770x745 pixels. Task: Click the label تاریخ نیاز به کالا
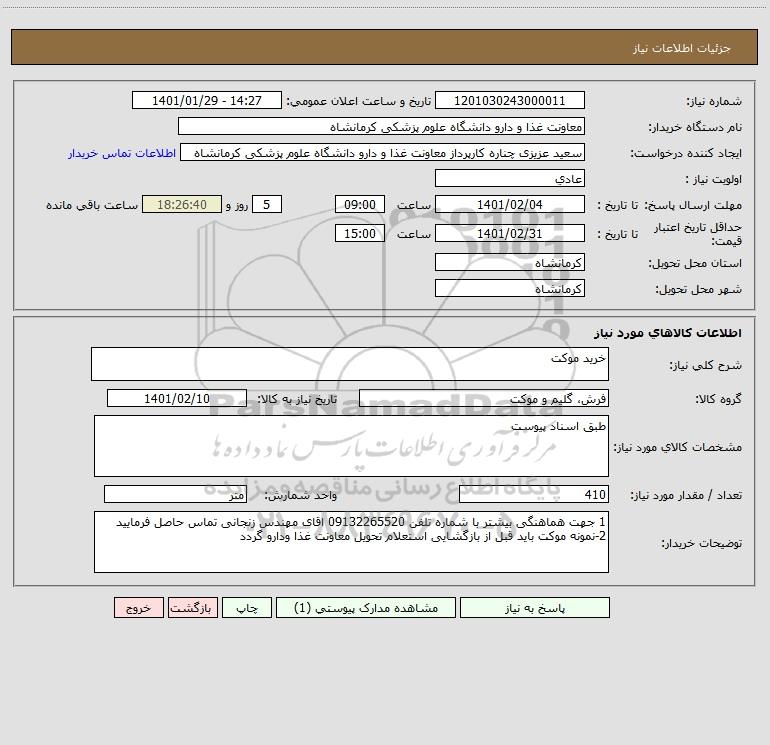pyautogui.click(x=297, y=399)
